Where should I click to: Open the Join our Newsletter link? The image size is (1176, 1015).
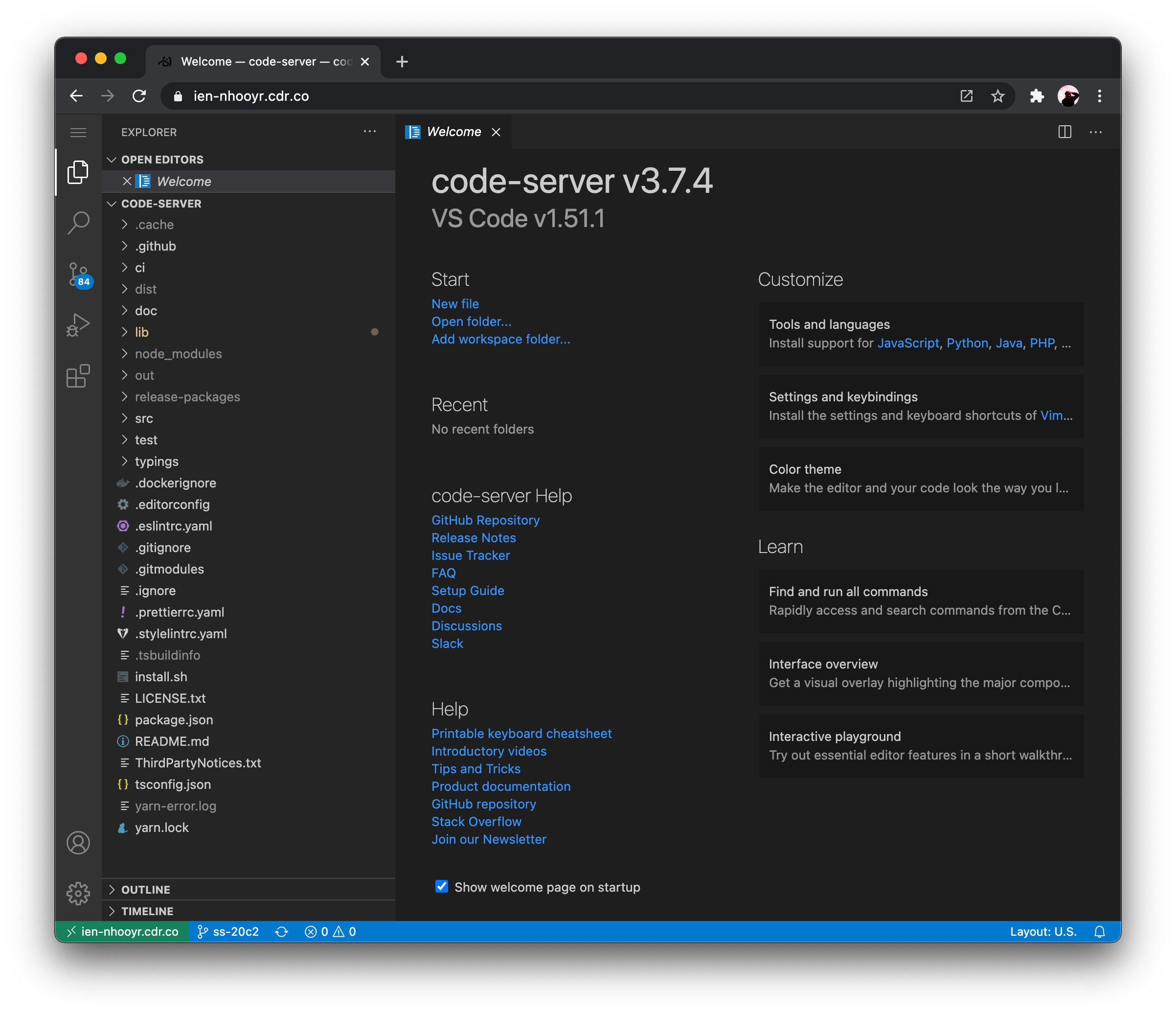point(489,839)
